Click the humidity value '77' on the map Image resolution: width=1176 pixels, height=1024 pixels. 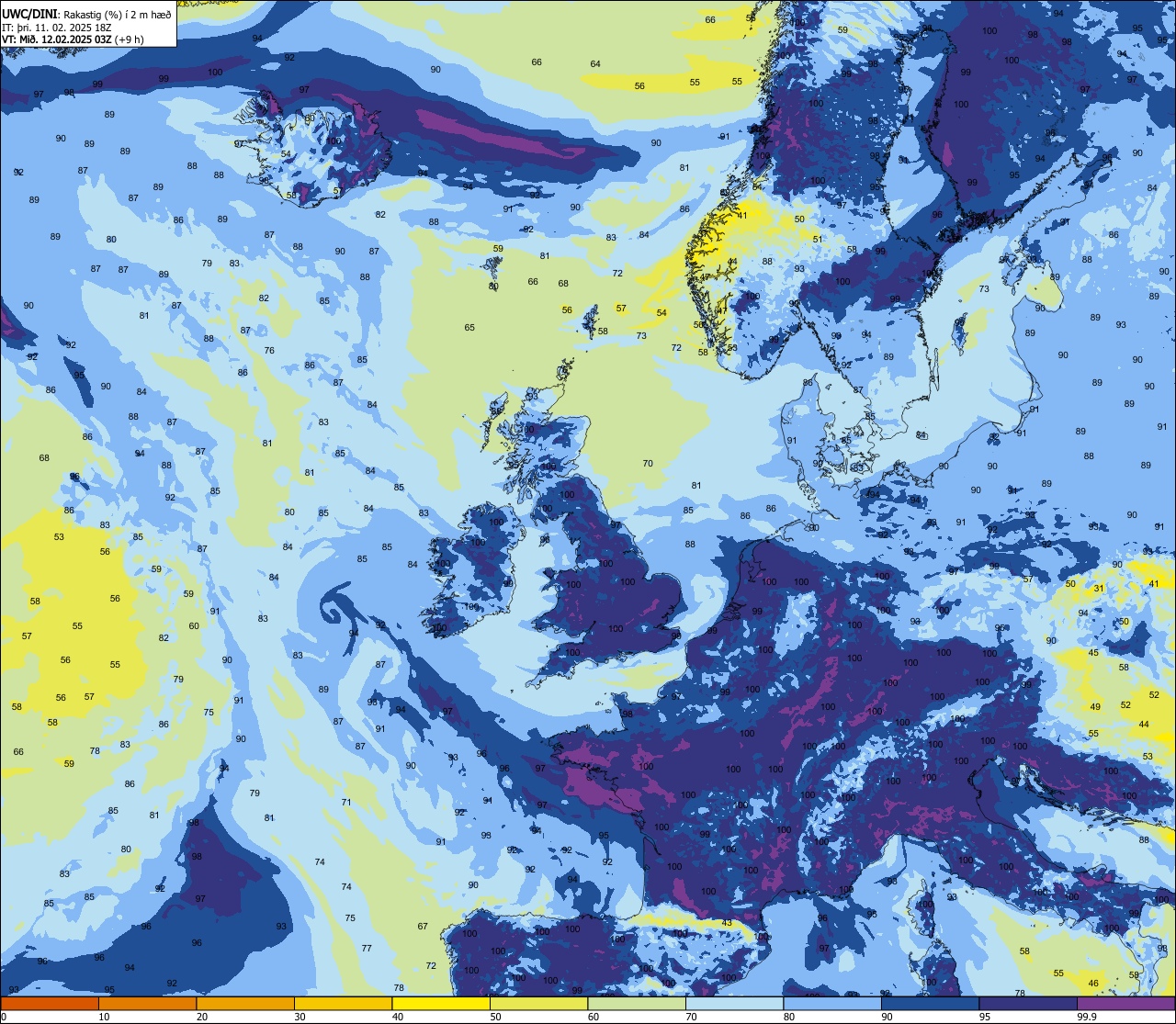pyautogui.click(x=367, y=948)
